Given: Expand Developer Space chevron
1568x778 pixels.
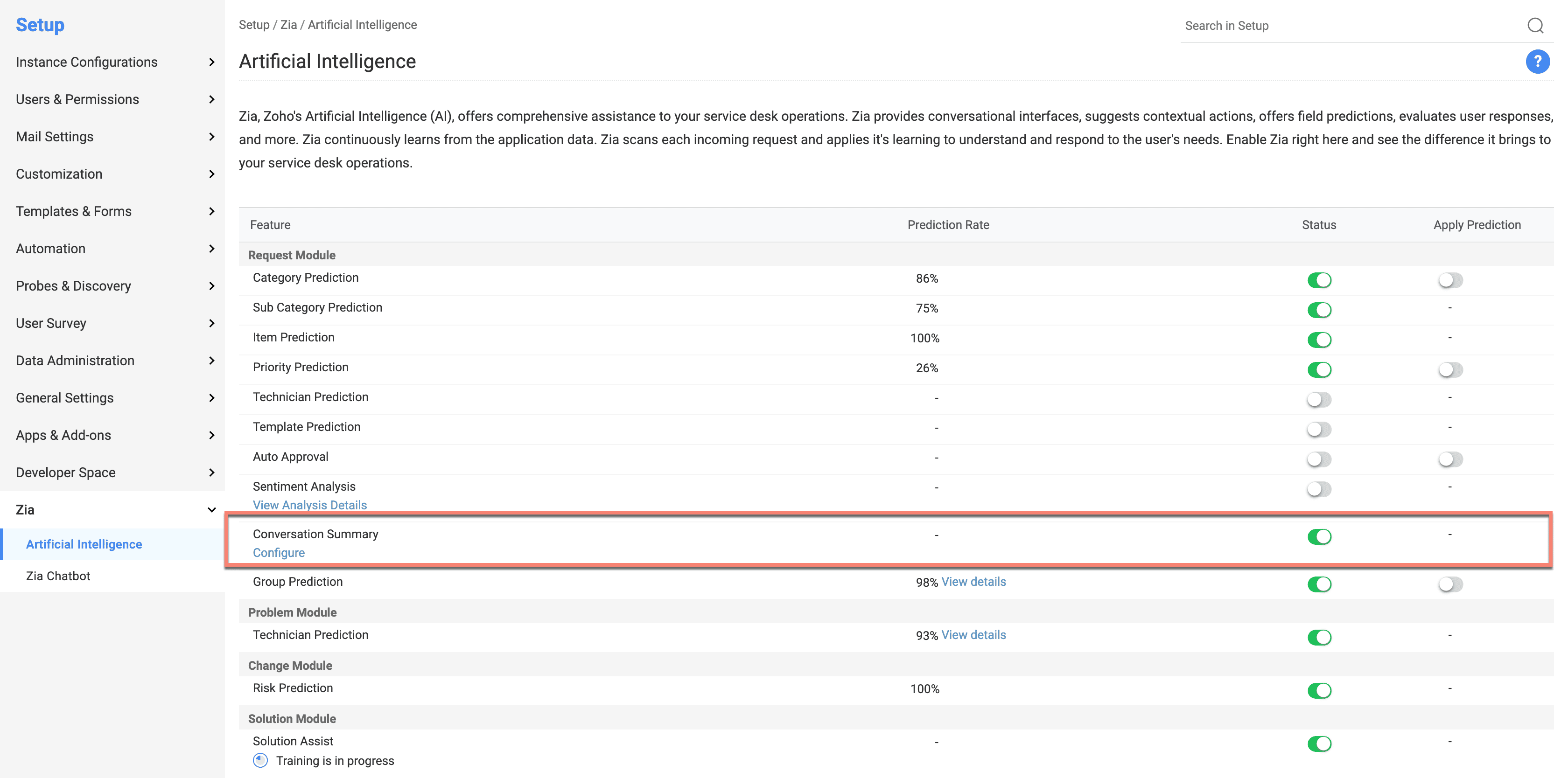Looking at the screenshot, I should pos(211,472).
